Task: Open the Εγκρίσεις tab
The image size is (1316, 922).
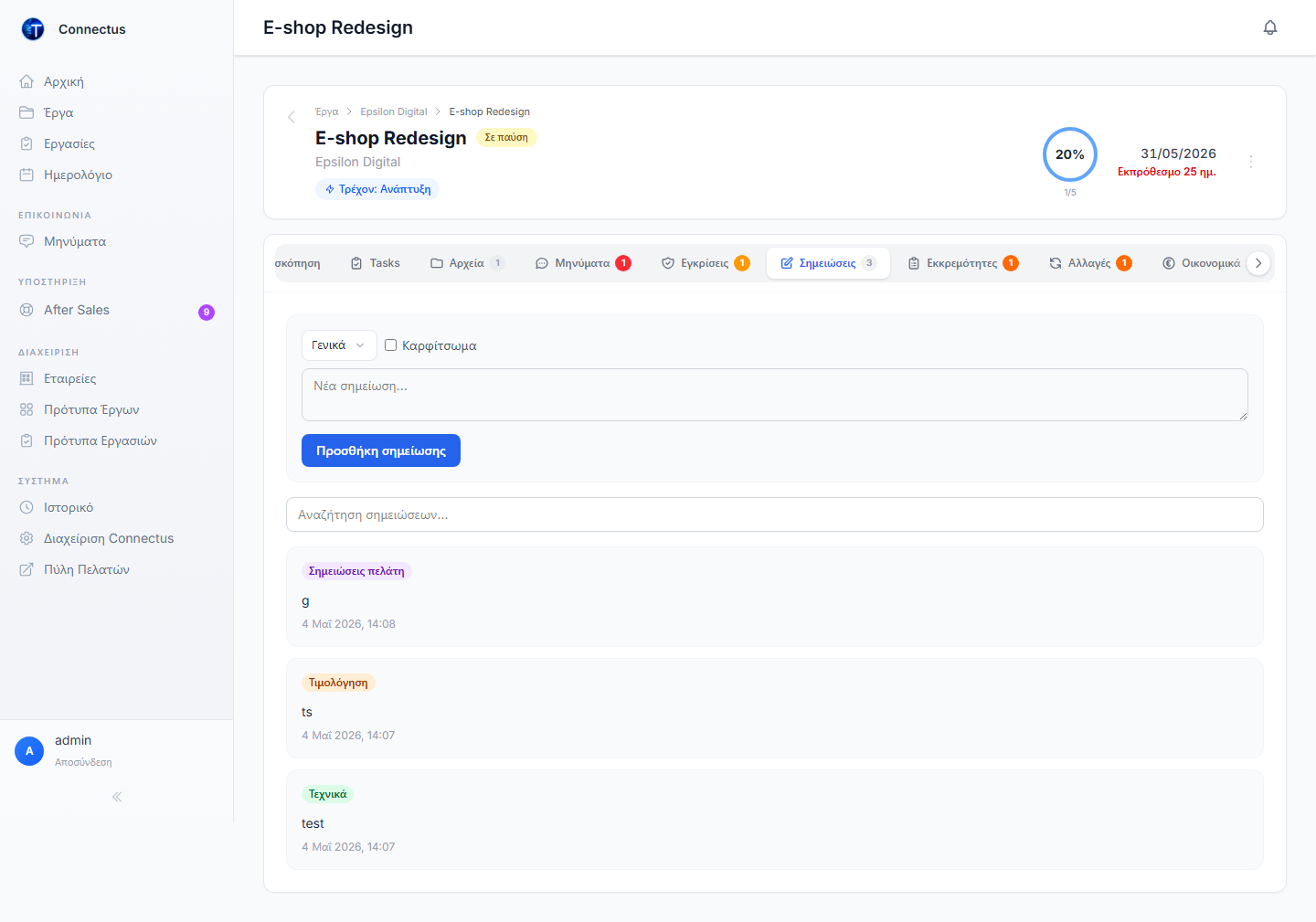Action: tap(706, 263)
